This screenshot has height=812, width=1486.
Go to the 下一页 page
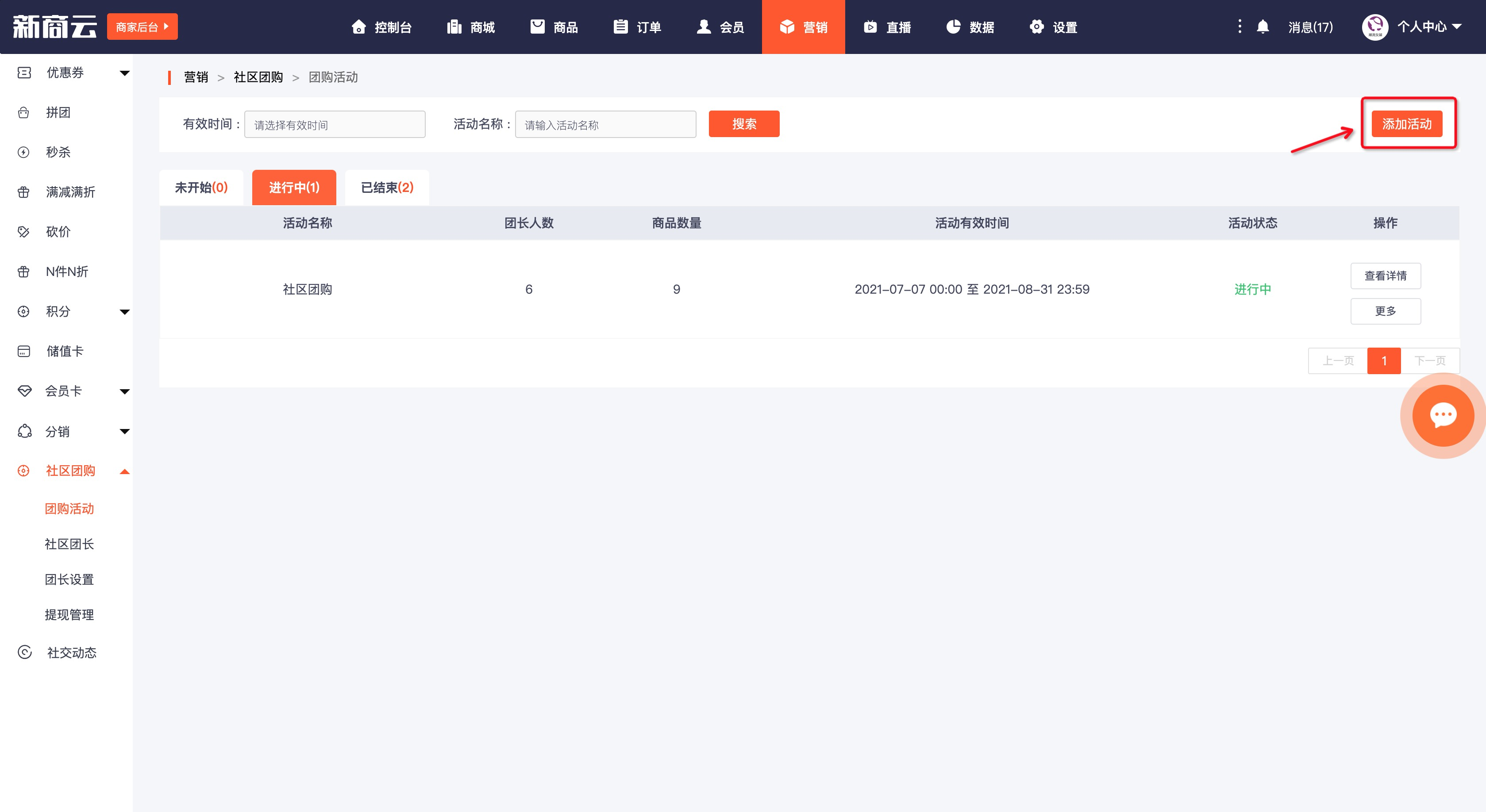1430,360
